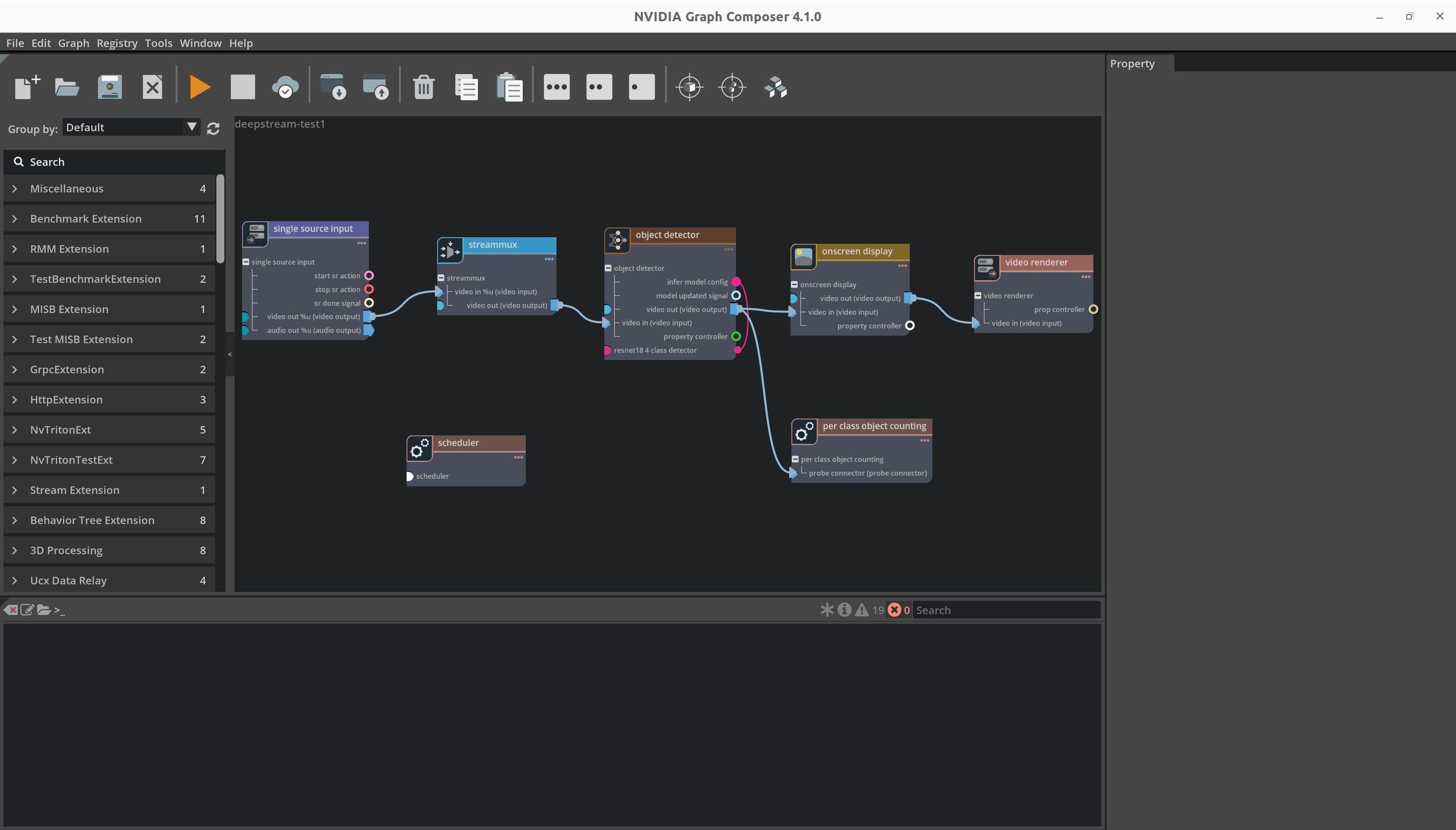This screenshot has width=1456, height=830.
Task: Select the delete/trash node icon
Action: pos(421,87)
